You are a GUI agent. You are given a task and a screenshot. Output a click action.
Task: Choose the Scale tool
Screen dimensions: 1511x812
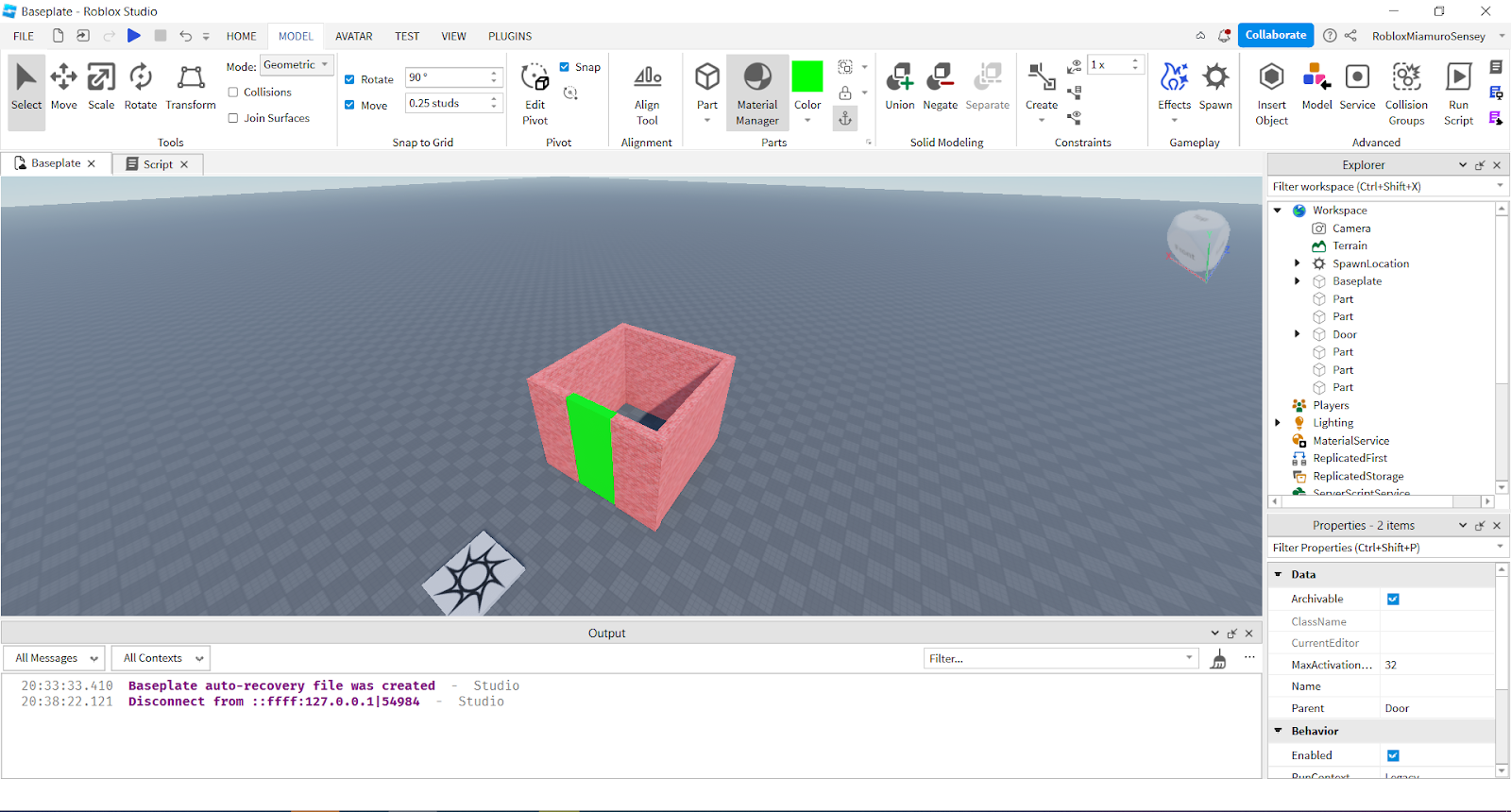101,87
